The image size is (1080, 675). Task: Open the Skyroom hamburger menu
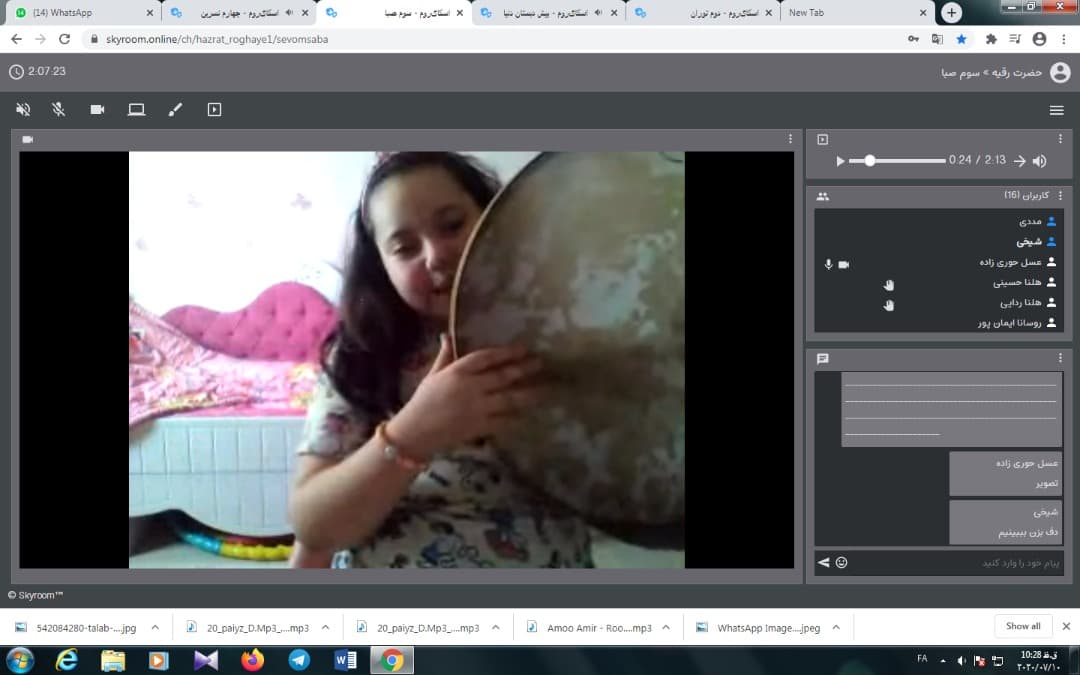(x=1056, y=110)
